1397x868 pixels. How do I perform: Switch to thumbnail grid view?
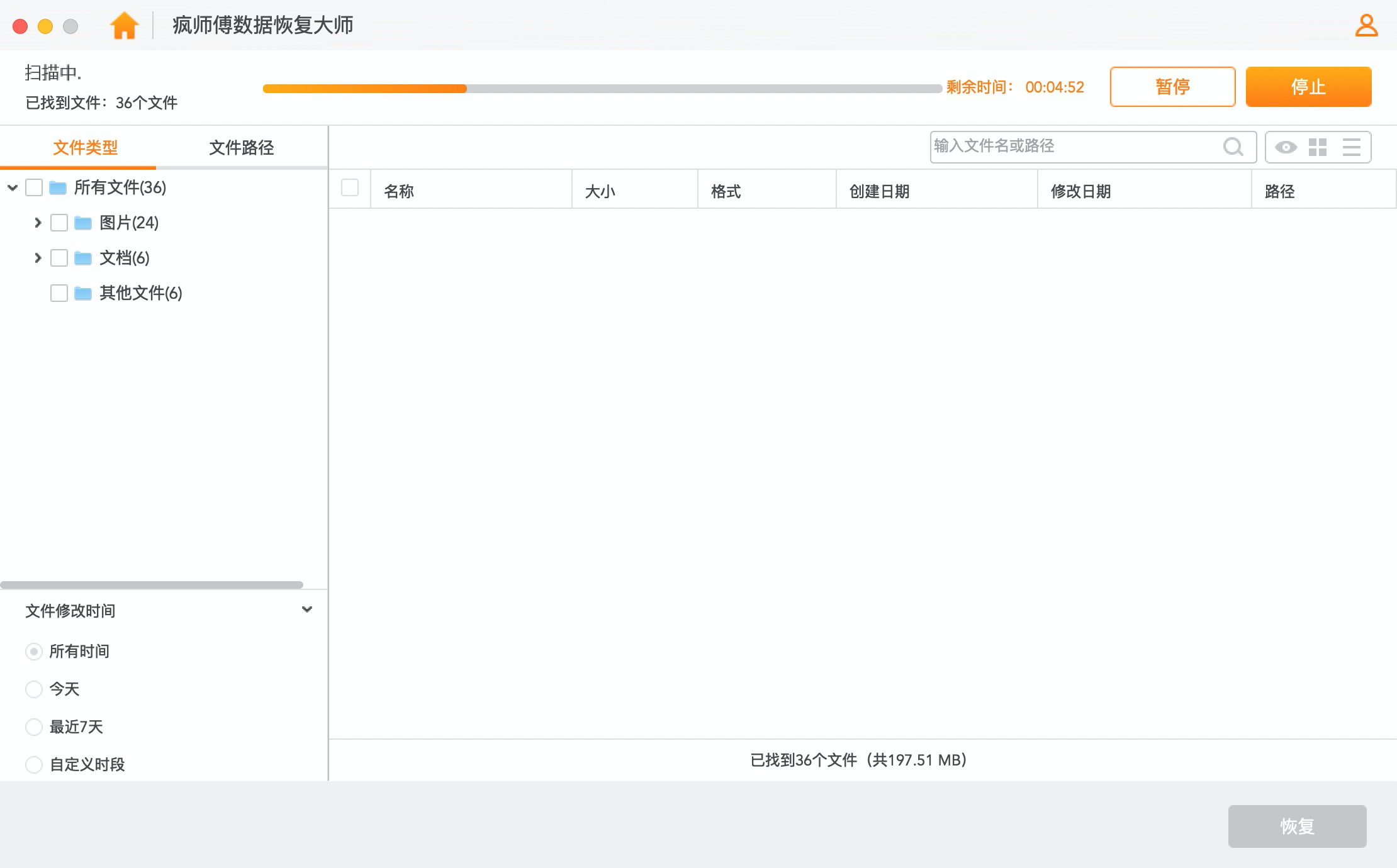(1318, 147)
